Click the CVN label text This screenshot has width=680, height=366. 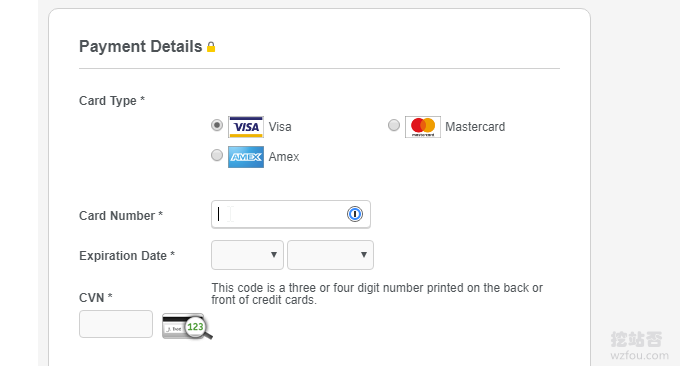pyautogui.click(x=95, y=298)
